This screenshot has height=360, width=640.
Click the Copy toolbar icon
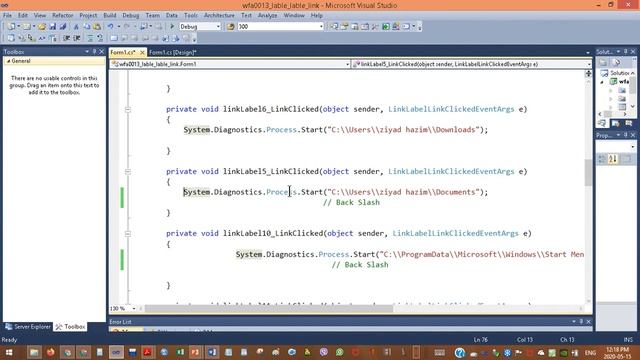coord(87,27)
